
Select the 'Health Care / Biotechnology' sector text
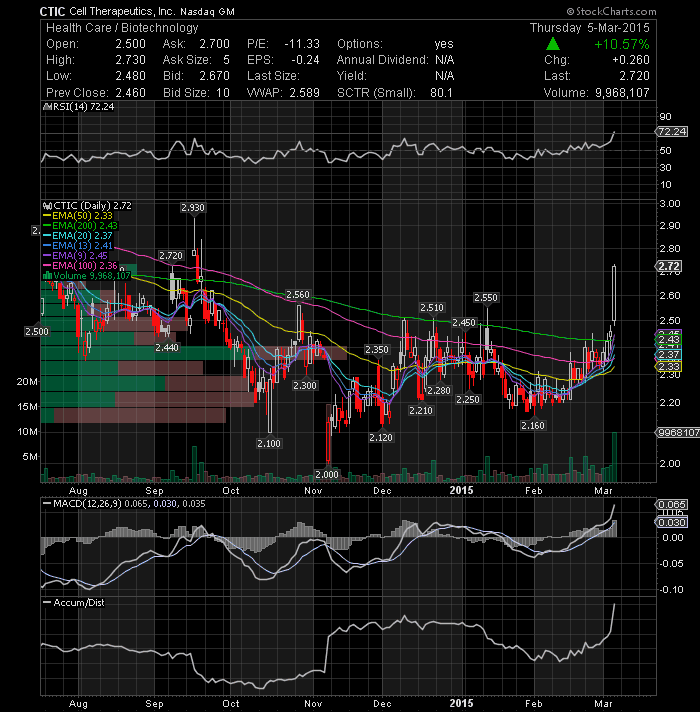point(122,28)
